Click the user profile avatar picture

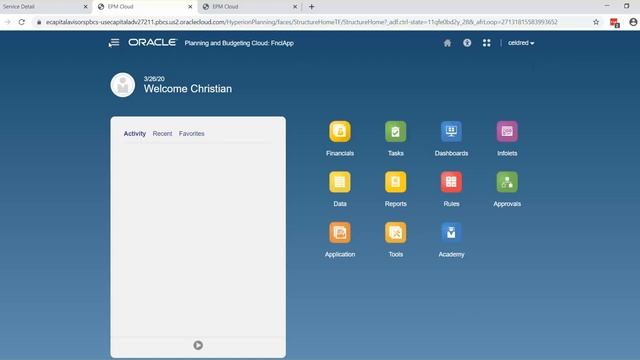pos(123,85)
